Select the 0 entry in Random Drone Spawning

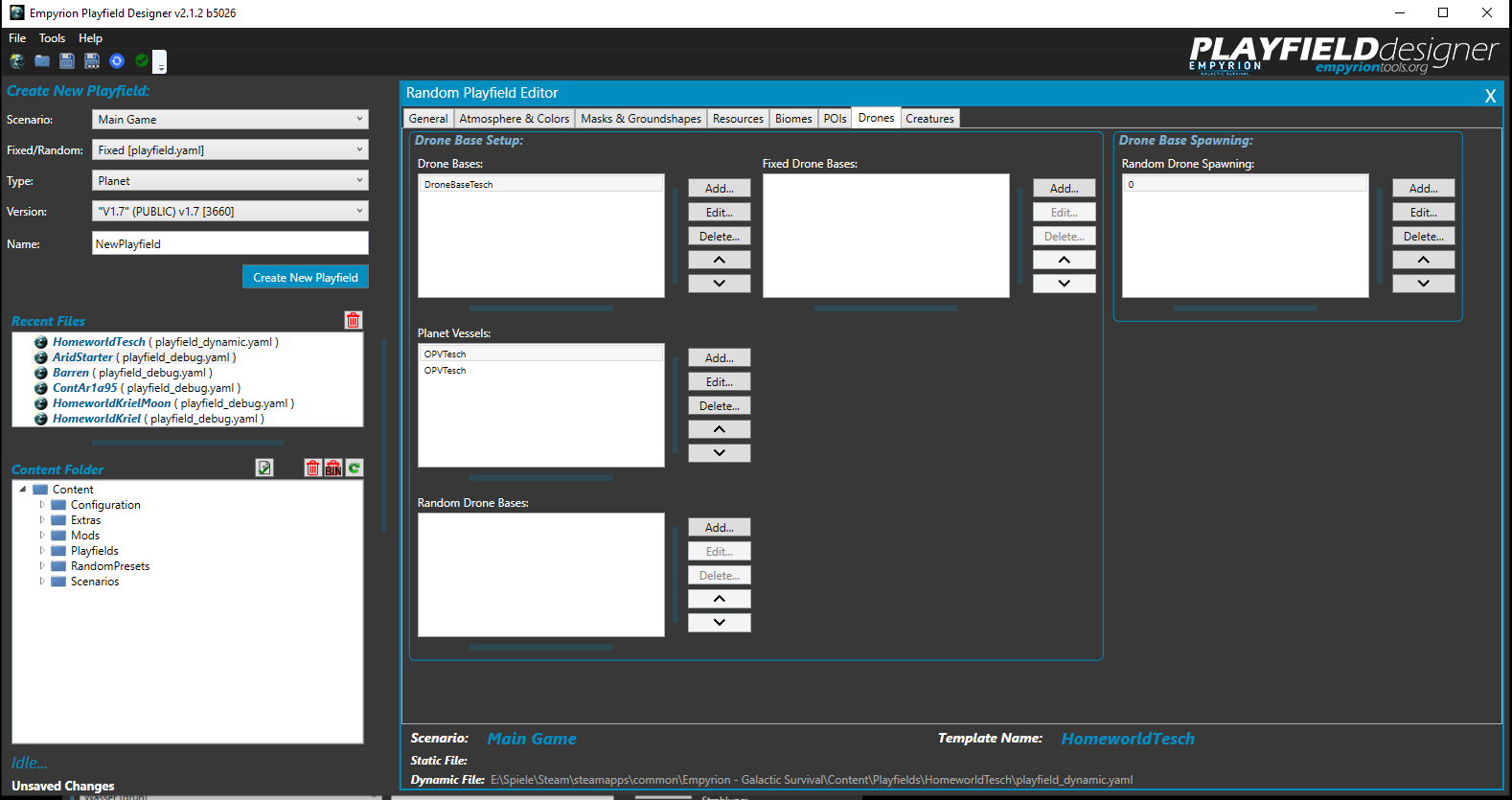click(x=1246, y=185)
